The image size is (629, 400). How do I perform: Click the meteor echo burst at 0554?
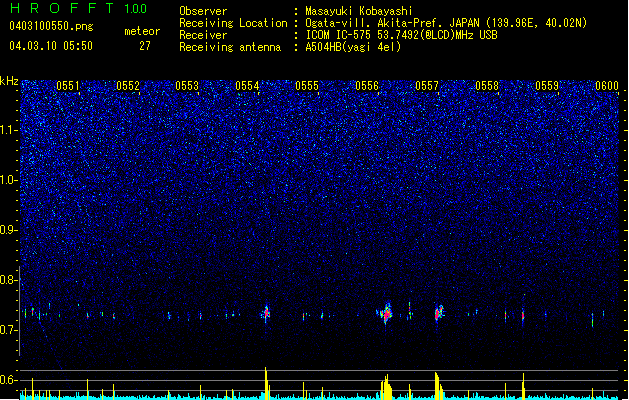[266, 313]
